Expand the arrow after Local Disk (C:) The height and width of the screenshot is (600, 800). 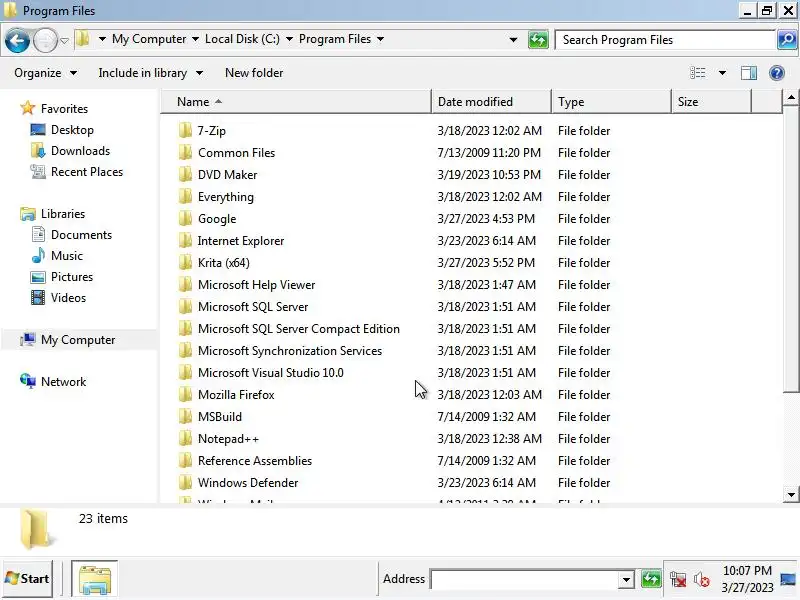289,39
